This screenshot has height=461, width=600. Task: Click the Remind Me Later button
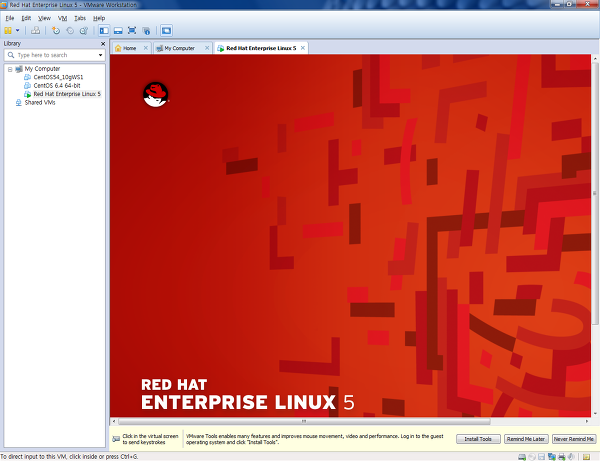click(x=526, y=439)
